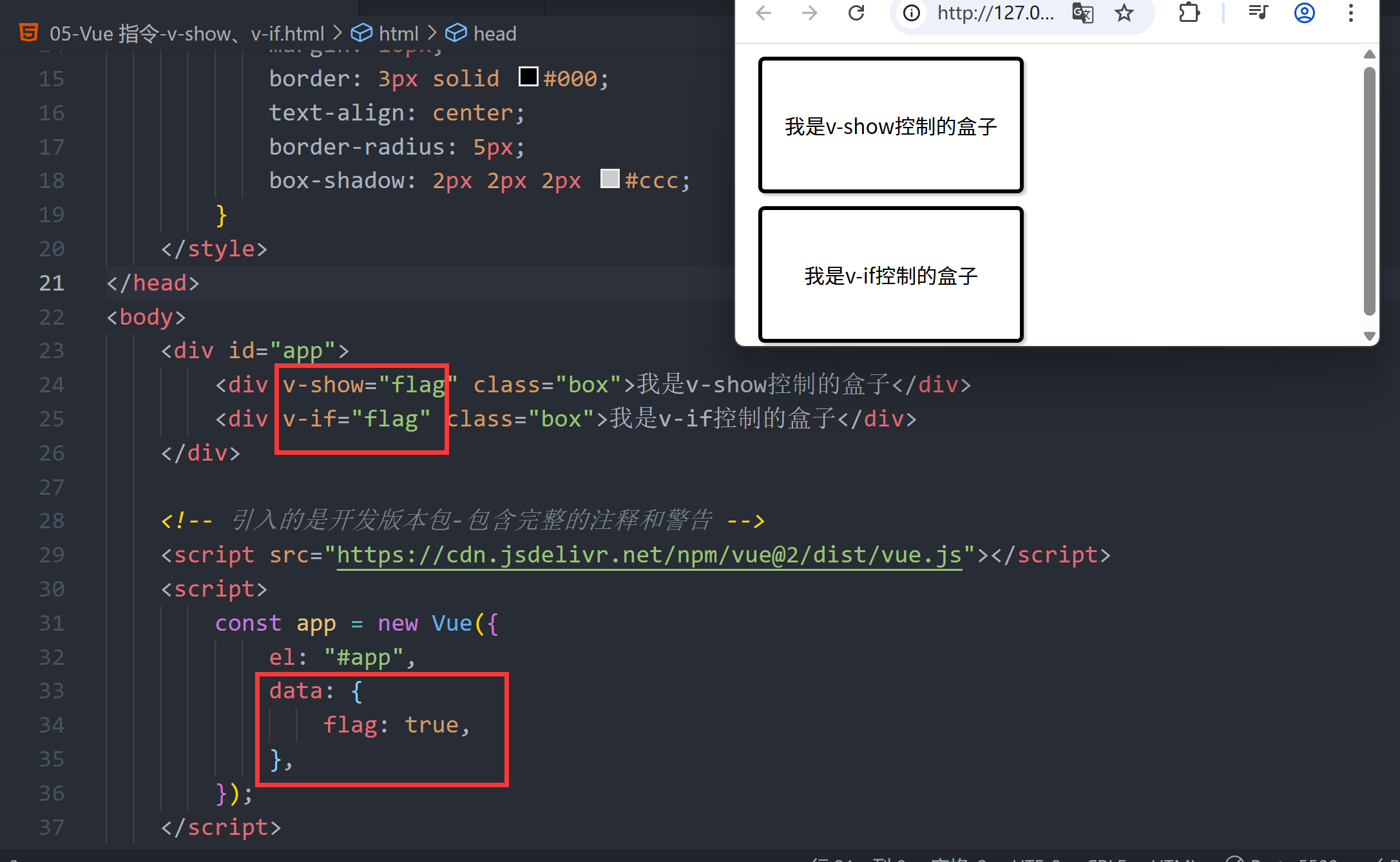Click line number 24 in the gutter
This screenshot has width=1400, height=862.
coord(52,385)
